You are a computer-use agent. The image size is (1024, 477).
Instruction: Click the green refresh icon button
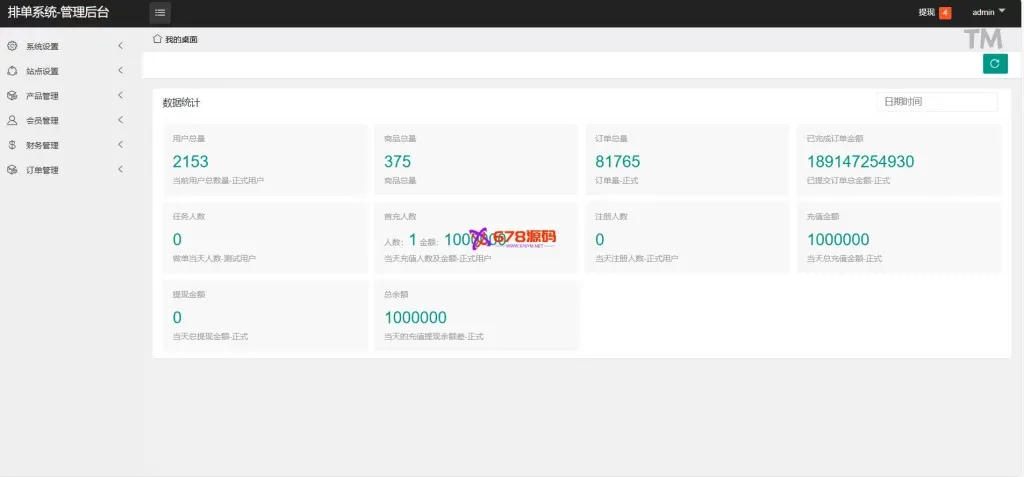[994, 64]
